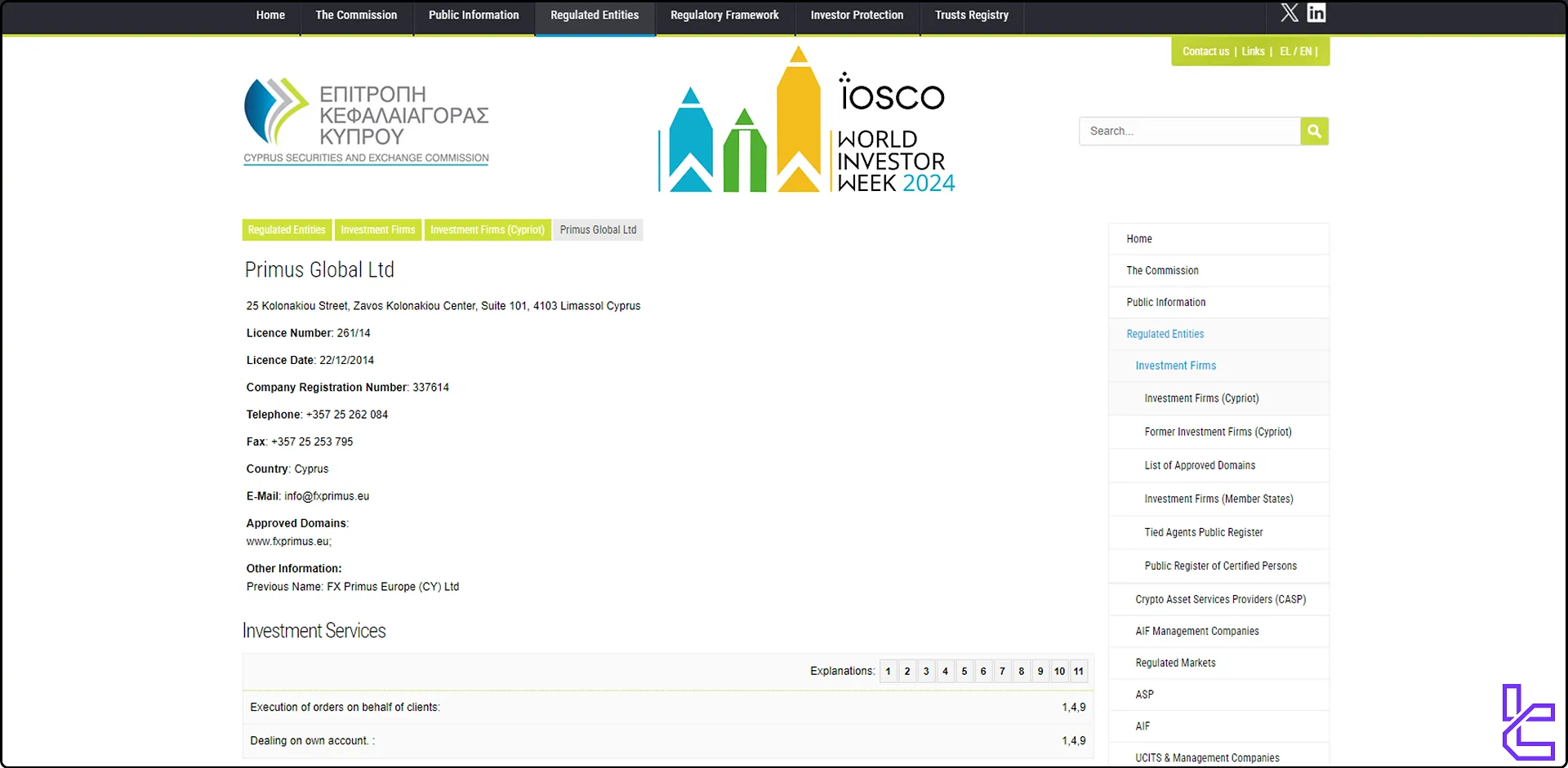The height and width of the screenshot is (768, 1568).
Task: Click the CySEC logo
Action: tap(366, 122)
